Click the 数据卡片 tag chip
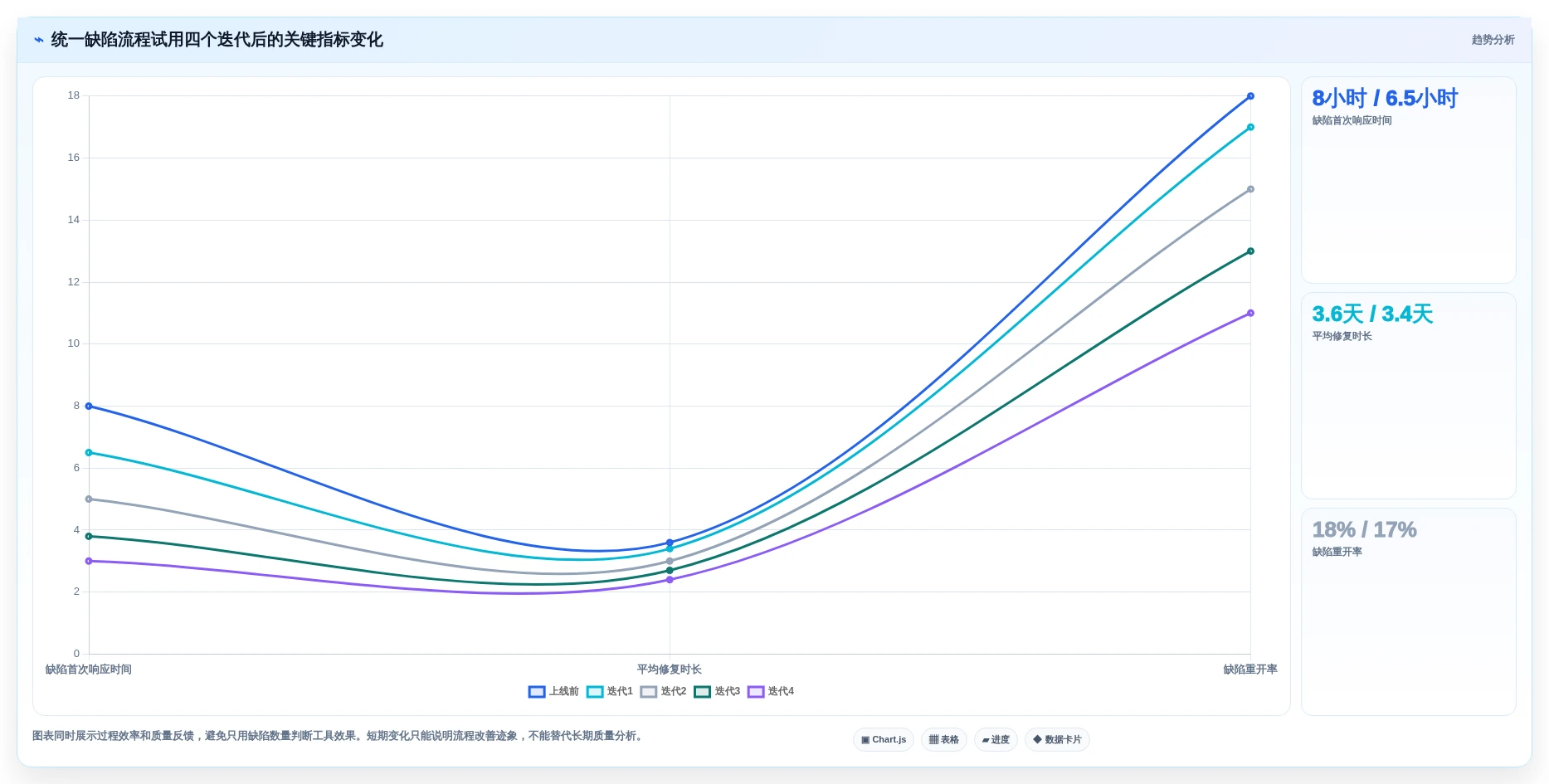The height and width of the screenshot is (784, 1549). [1057, 740]
